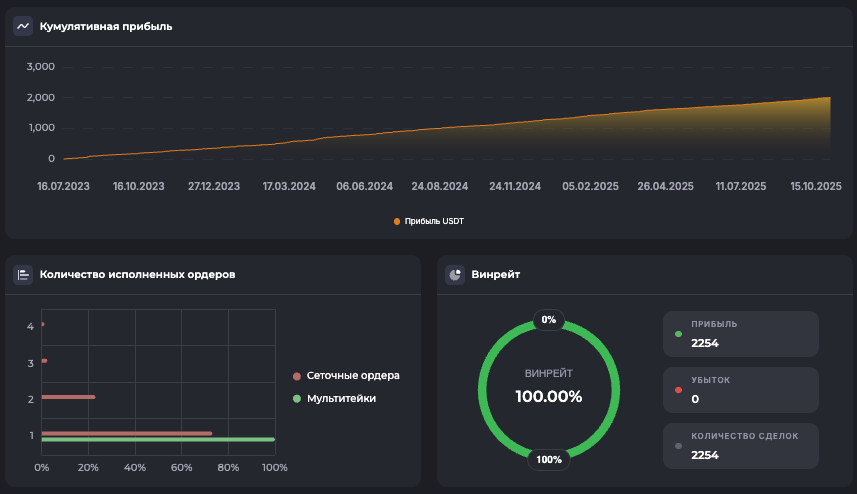Click the red grid orders bar at level 2

coord(68,397)
